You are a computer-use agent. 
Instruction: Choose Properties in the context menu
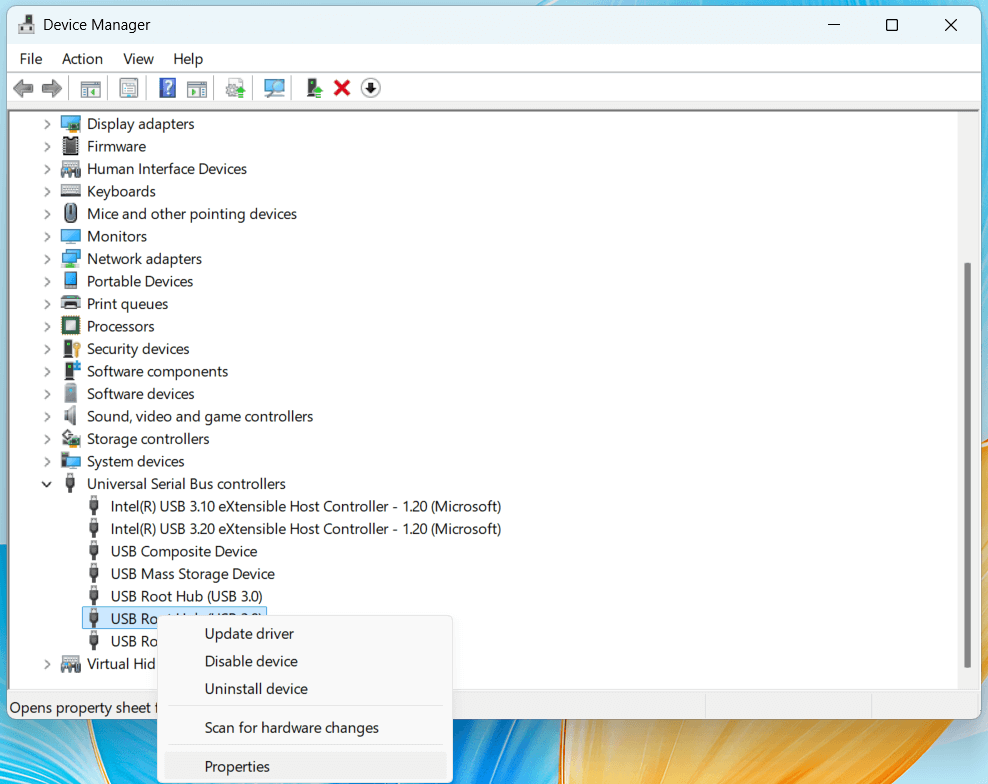237,766
